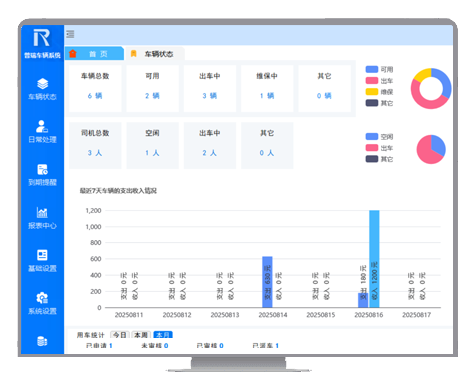The image size is (475, 390).
Task: Toggle 可用 legend swatch in vehicle chart
Action: point(372,69)
